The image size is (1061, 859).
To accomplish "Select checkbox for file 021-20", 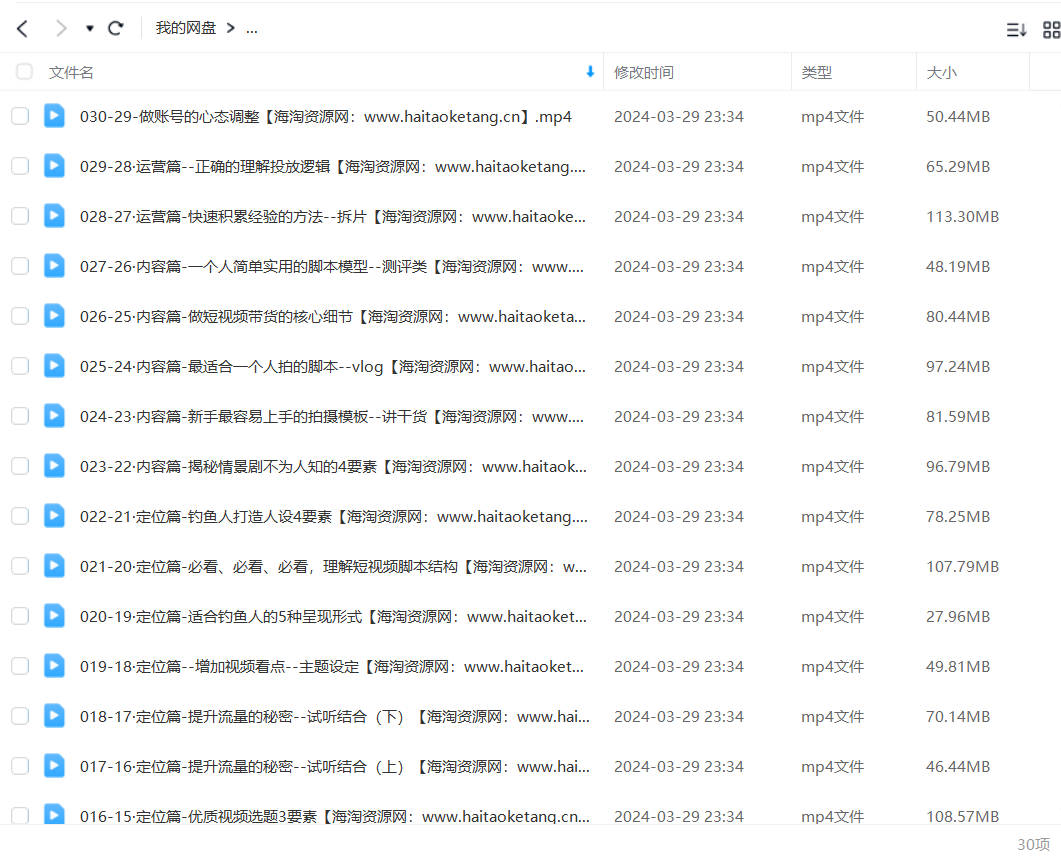I will tap(20, 566).
